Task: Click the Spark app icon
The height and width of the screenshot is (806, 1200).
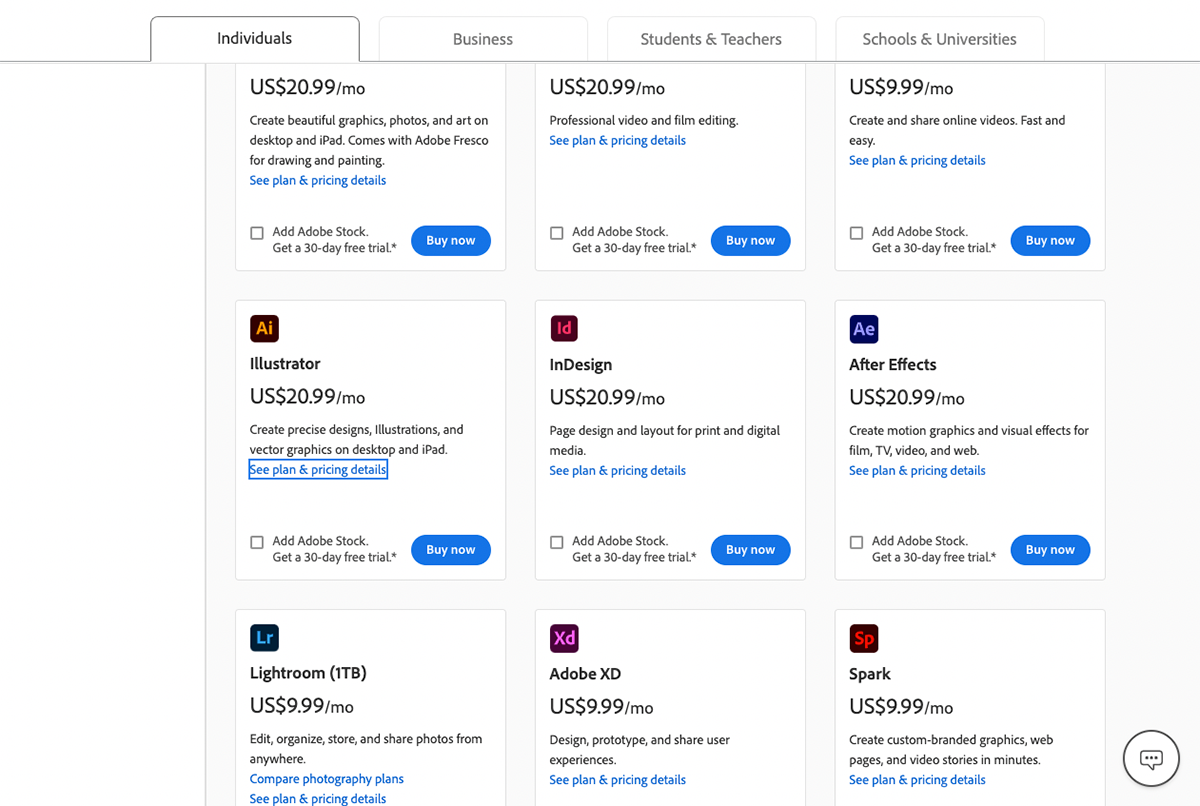Action: point(863,637)
